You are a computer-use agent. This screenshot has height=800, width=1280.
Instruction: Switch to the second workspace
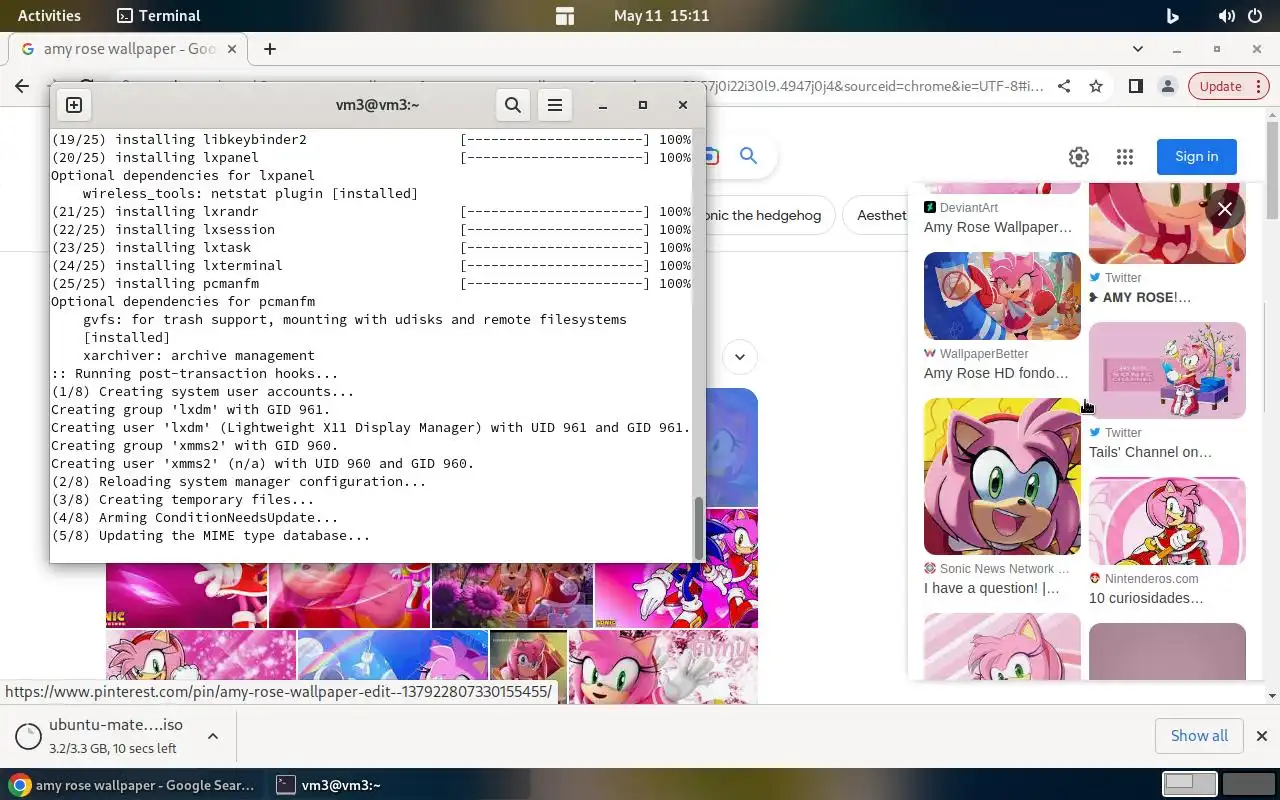click(x=1247, y=784)
